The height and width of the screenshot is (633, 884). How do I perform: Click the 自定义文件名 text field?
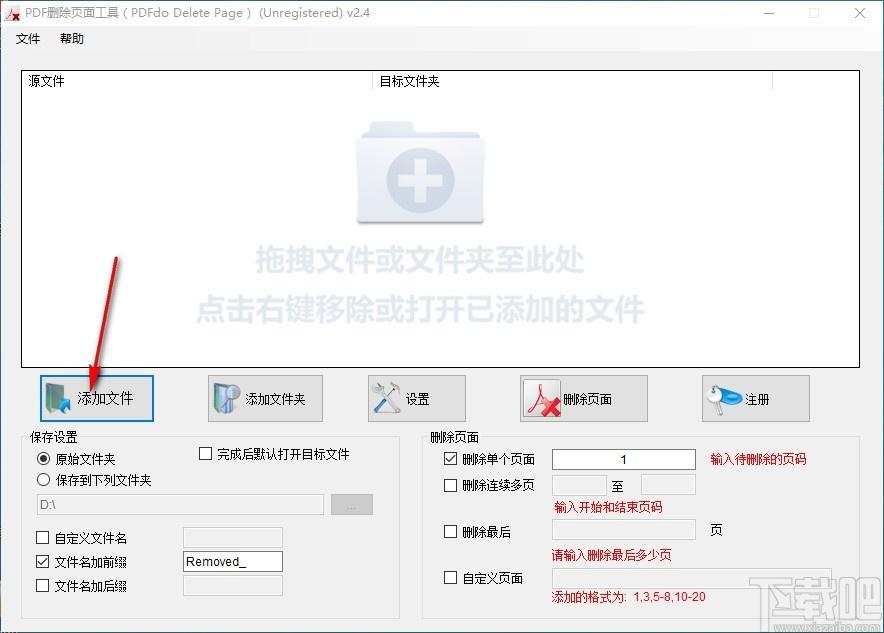coord(233,538)
